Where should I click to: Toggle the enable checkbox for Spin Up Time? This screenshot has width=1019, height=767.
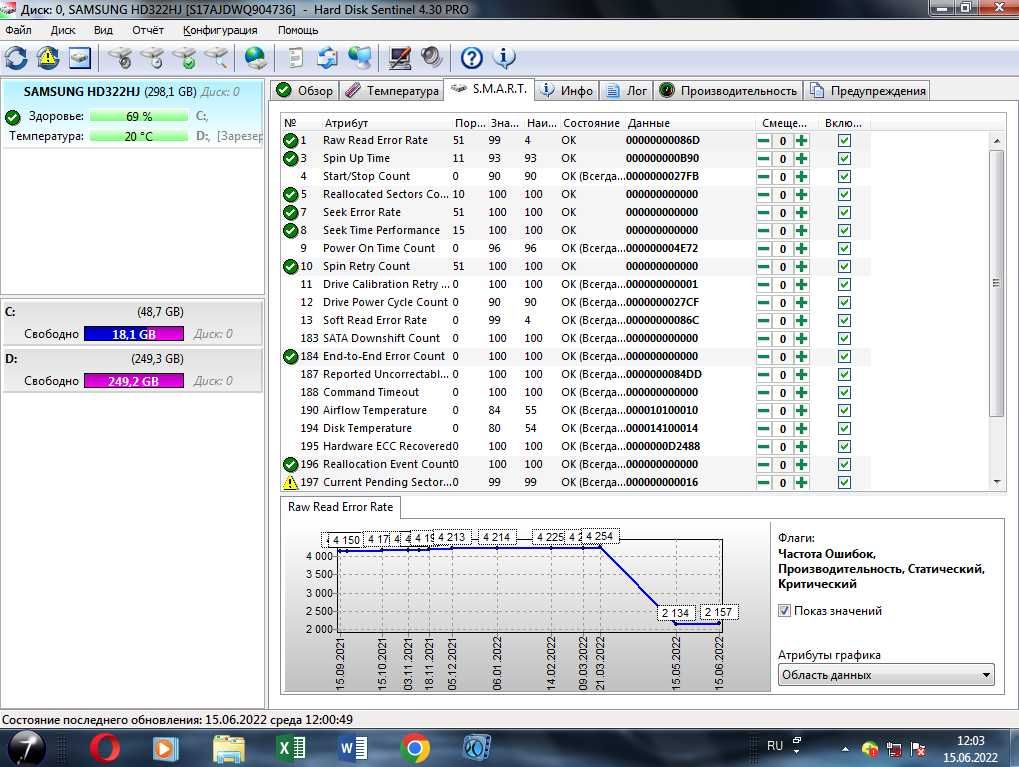(844, 159)
